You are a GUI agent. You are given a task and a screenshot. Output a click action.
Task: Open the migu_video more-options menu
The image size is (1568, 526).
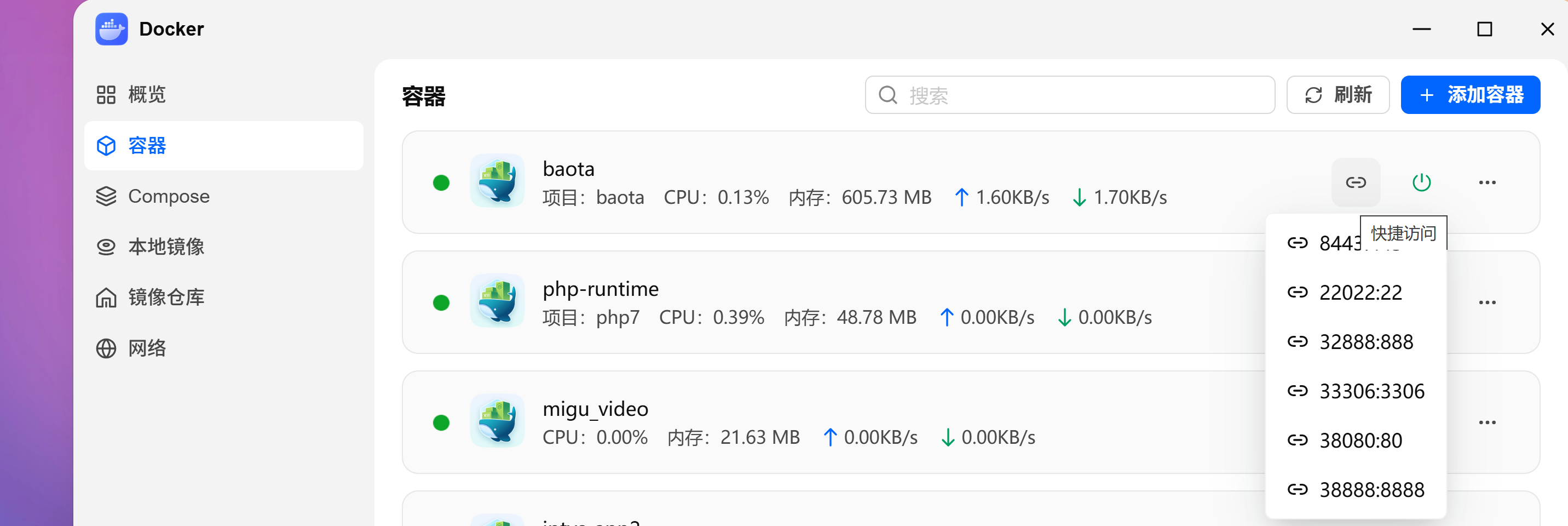coord(1487,422)
